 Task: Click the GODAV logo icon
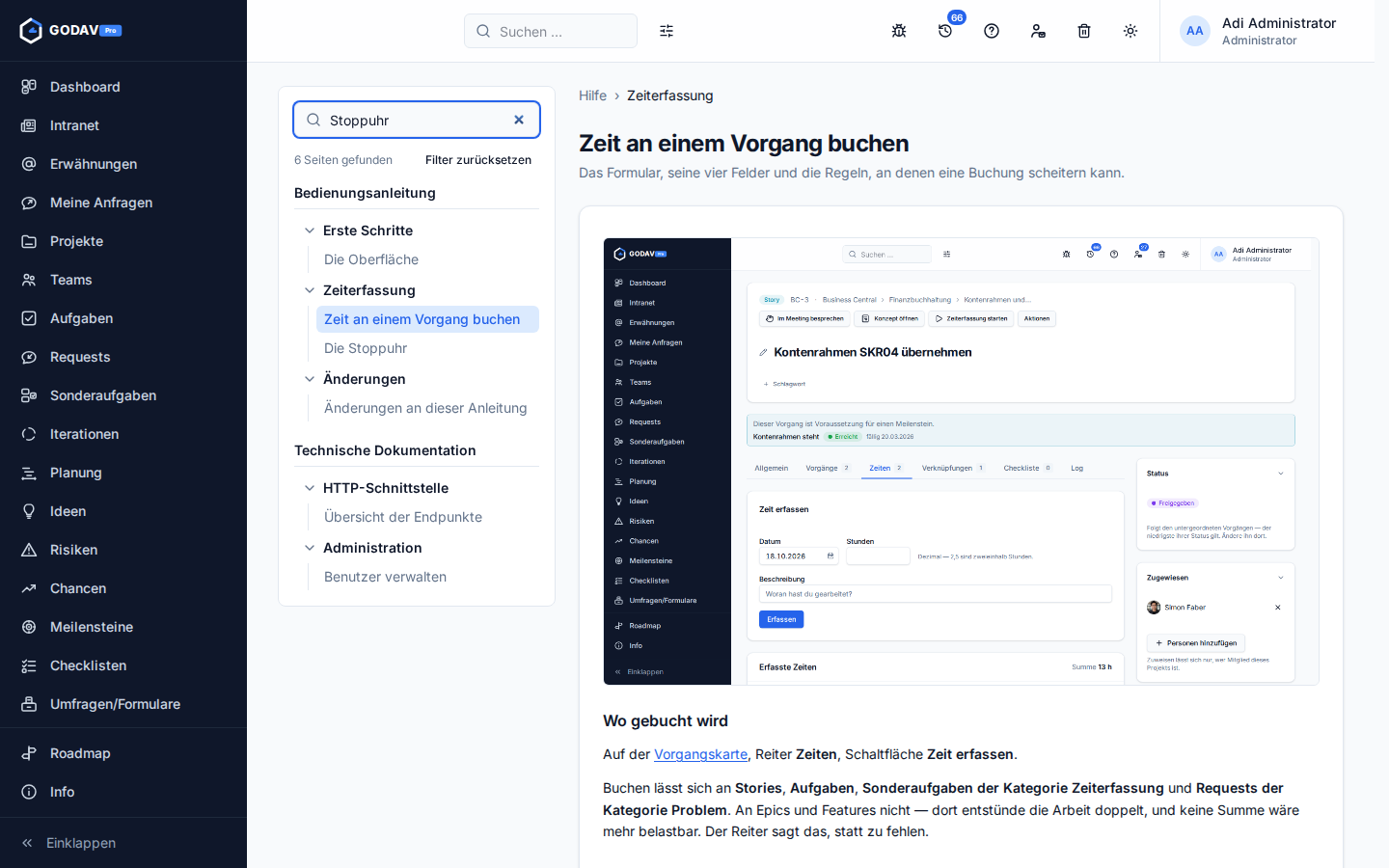pyautogui.click(x=31, y=31)
